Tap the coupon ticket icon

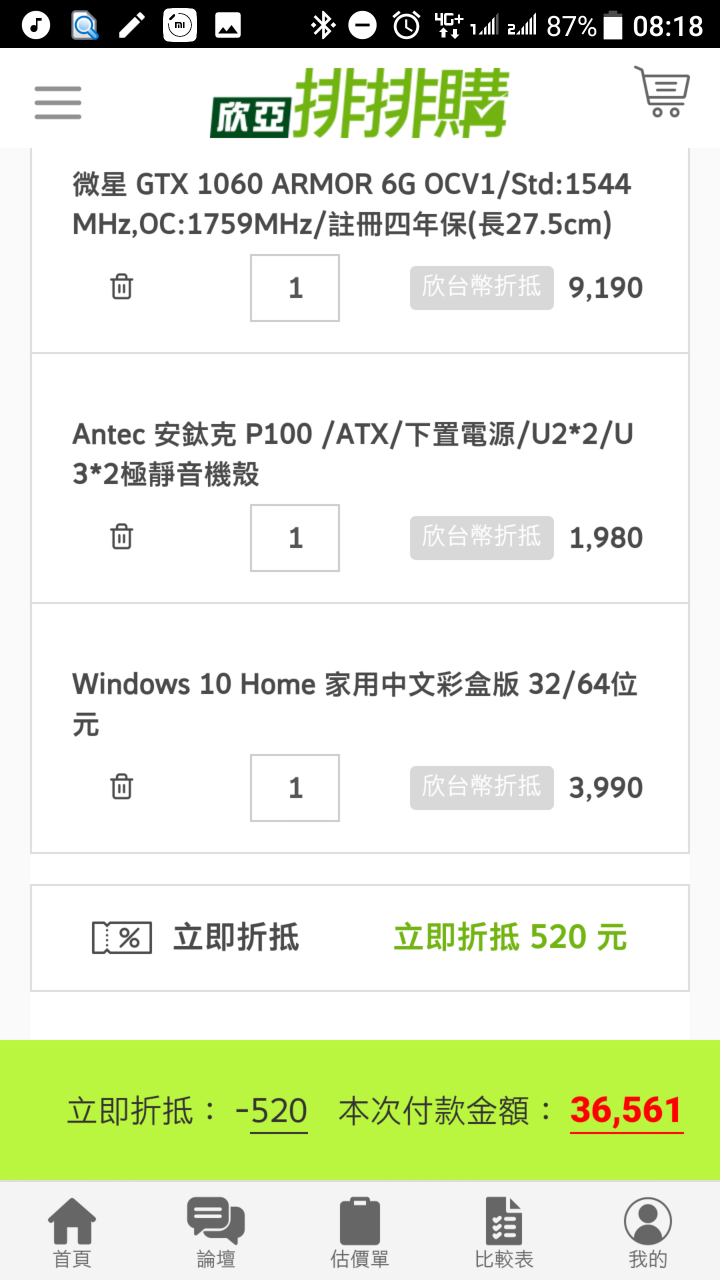coord(122,938)
